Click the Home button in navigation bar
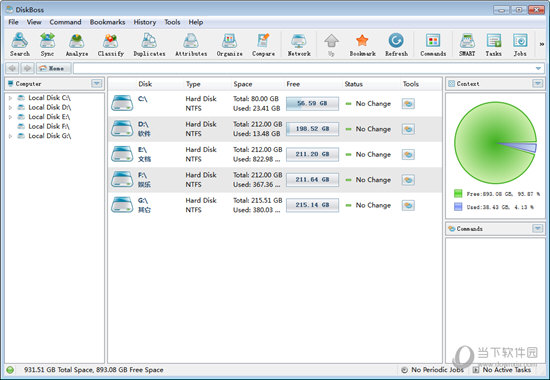This screenshot has width=550, height=380. [x=54, y=68]
